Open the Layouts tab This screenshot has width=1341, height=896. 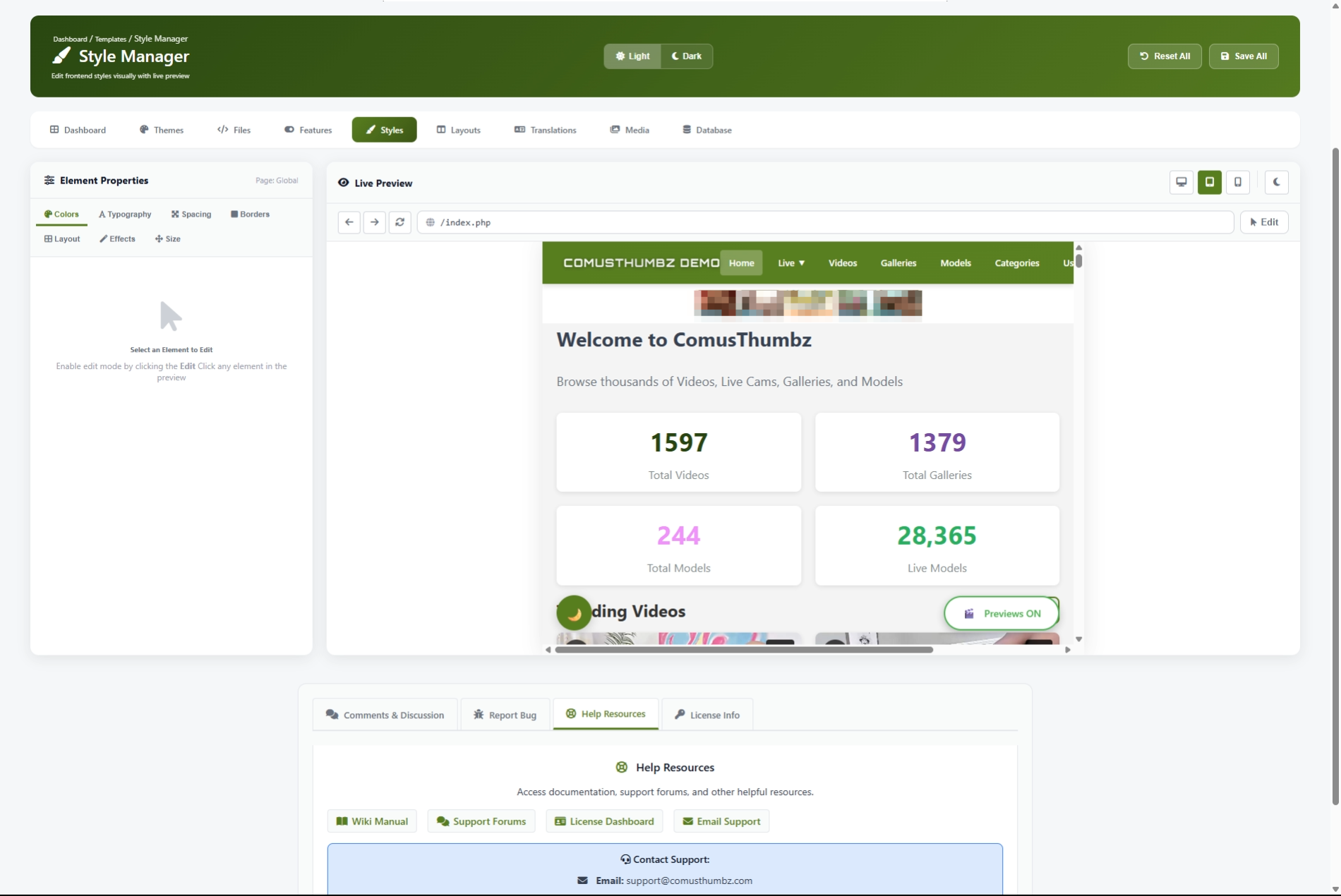click(x=459, y=130)
